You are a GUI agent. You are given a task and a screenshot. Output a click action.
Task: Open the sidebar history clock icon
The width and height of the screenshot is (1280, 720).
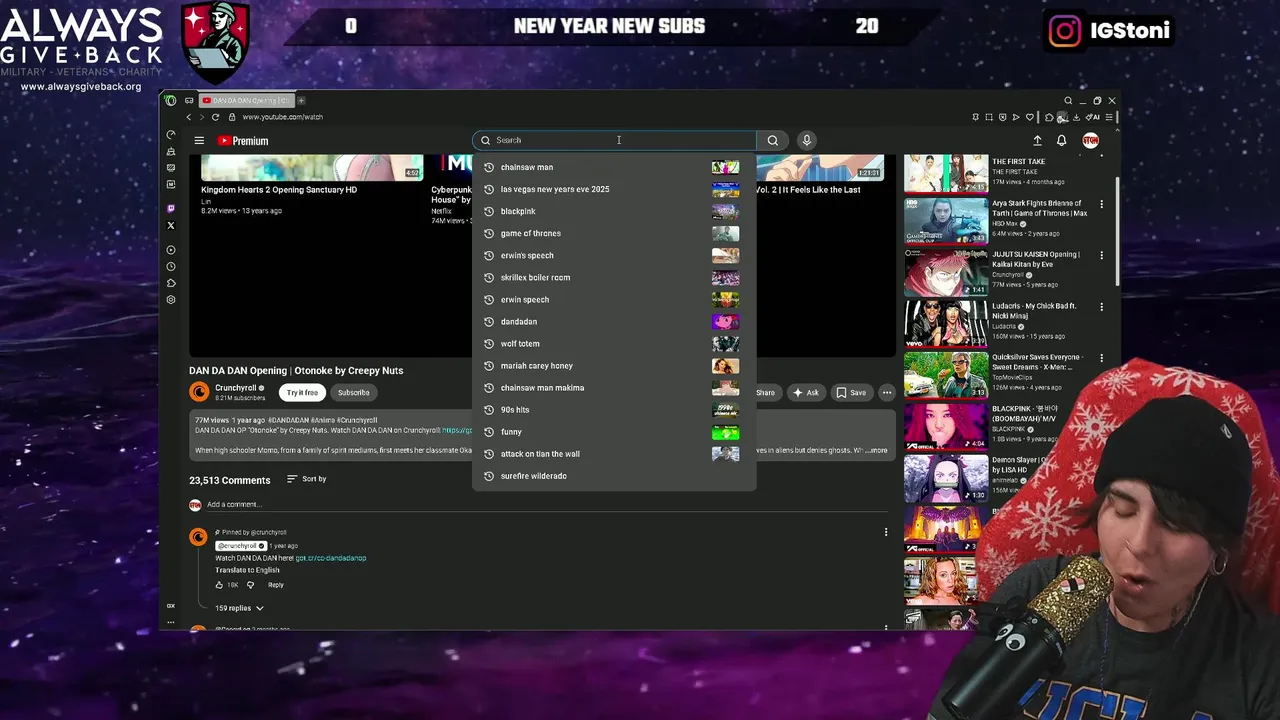[171, 266]
